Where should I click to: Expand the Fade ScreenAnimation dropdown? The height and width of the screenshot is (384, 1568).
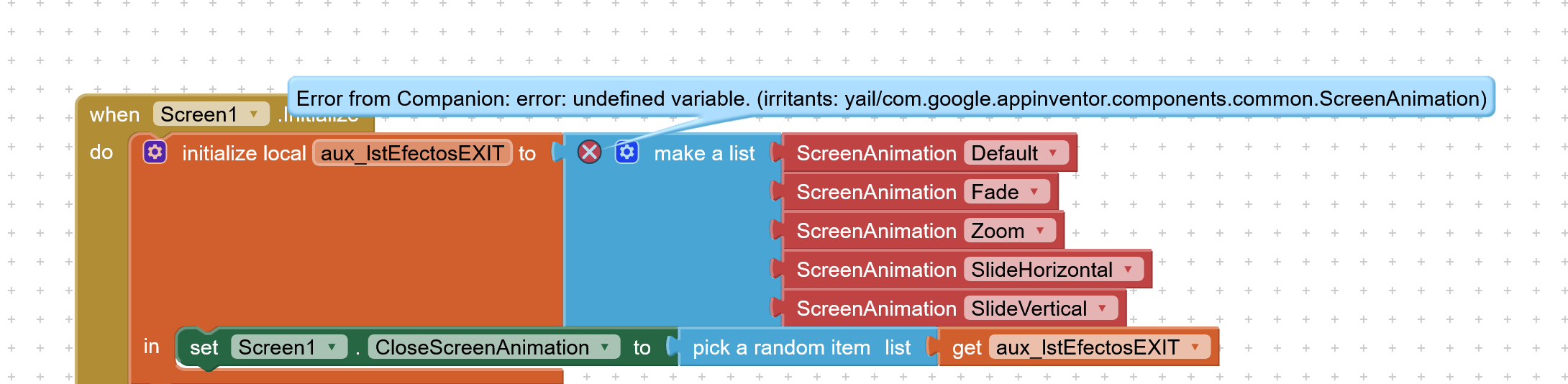click(x=1034, y=192)
